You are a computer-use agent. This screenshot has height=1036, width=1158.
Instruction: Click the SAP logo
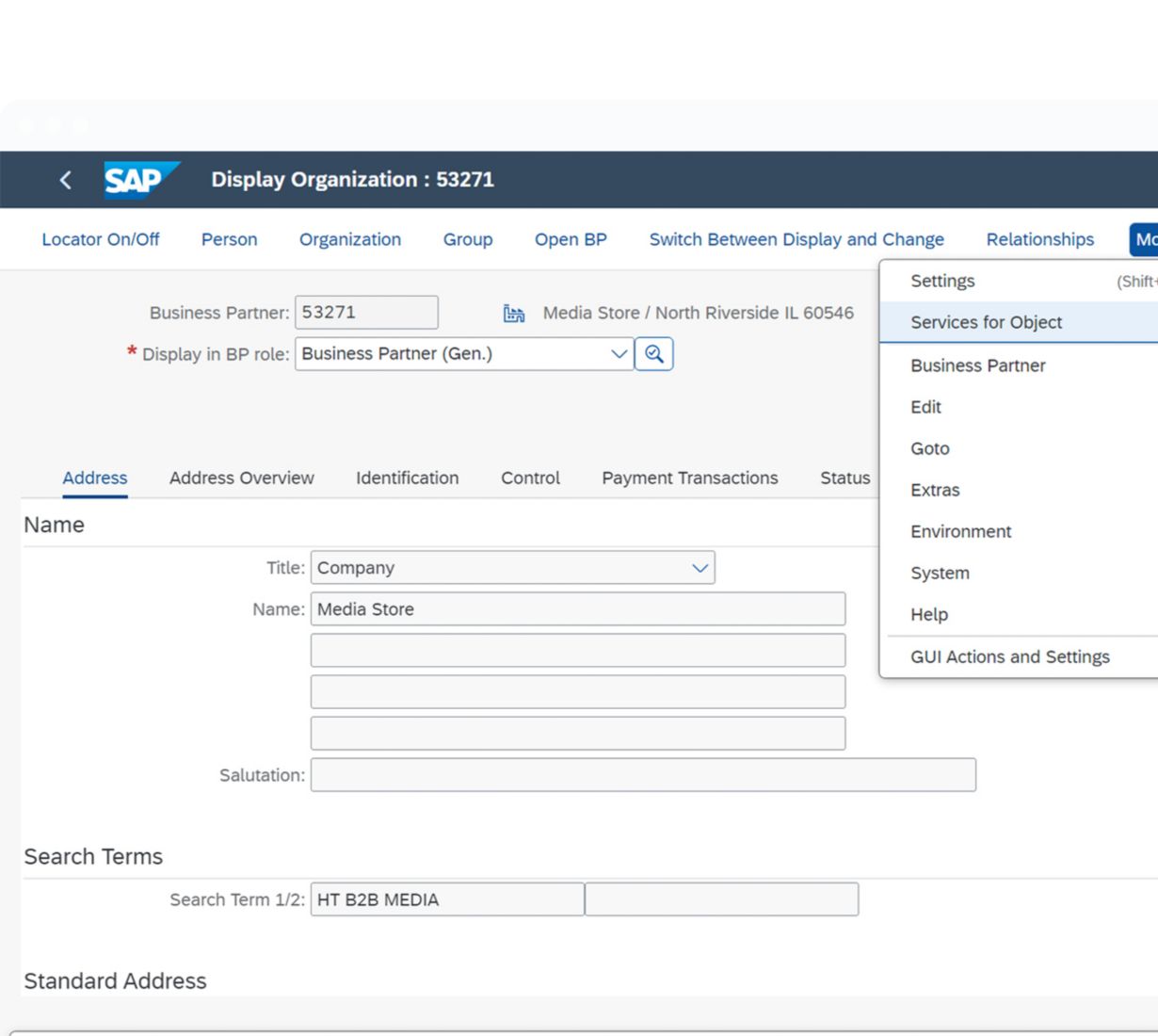139,180
